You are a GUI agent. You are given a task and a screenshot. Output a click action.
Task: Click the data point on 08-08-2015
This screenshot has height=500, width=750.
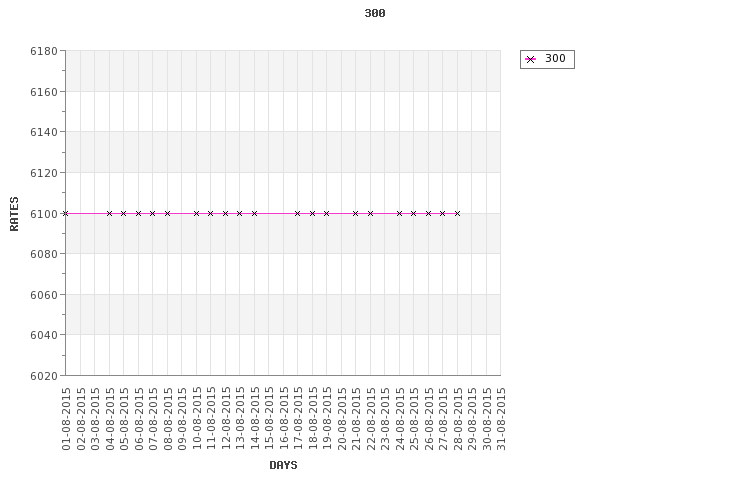167,213
